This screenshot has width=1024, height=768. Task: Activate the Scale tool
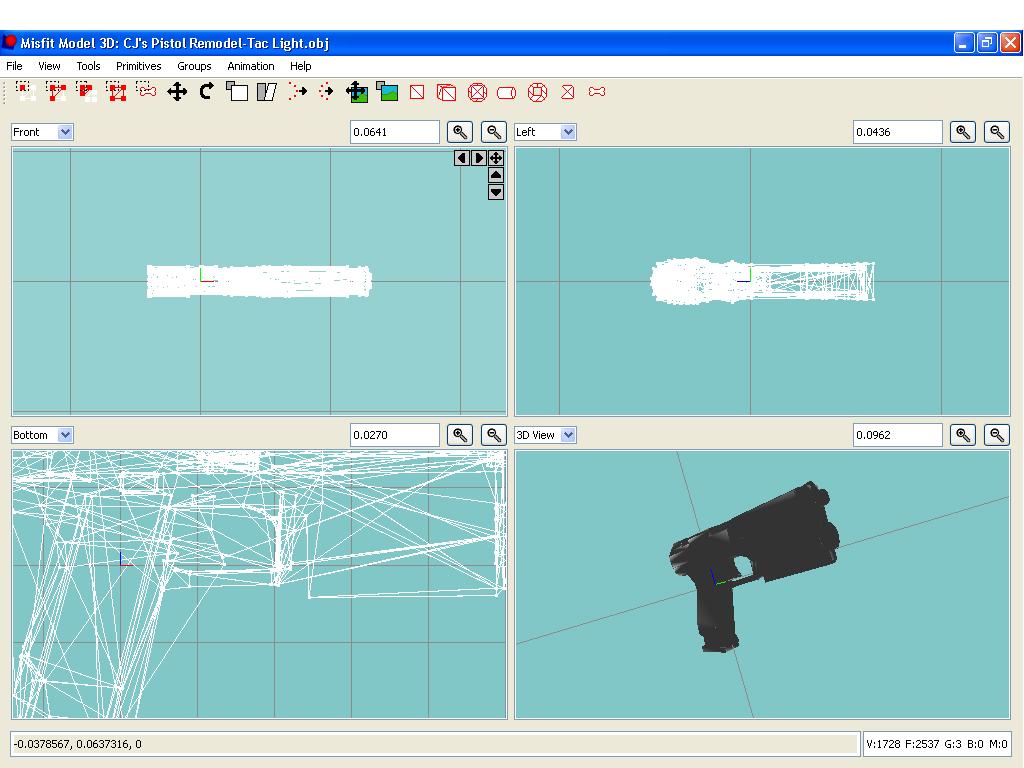click(237, 92)
